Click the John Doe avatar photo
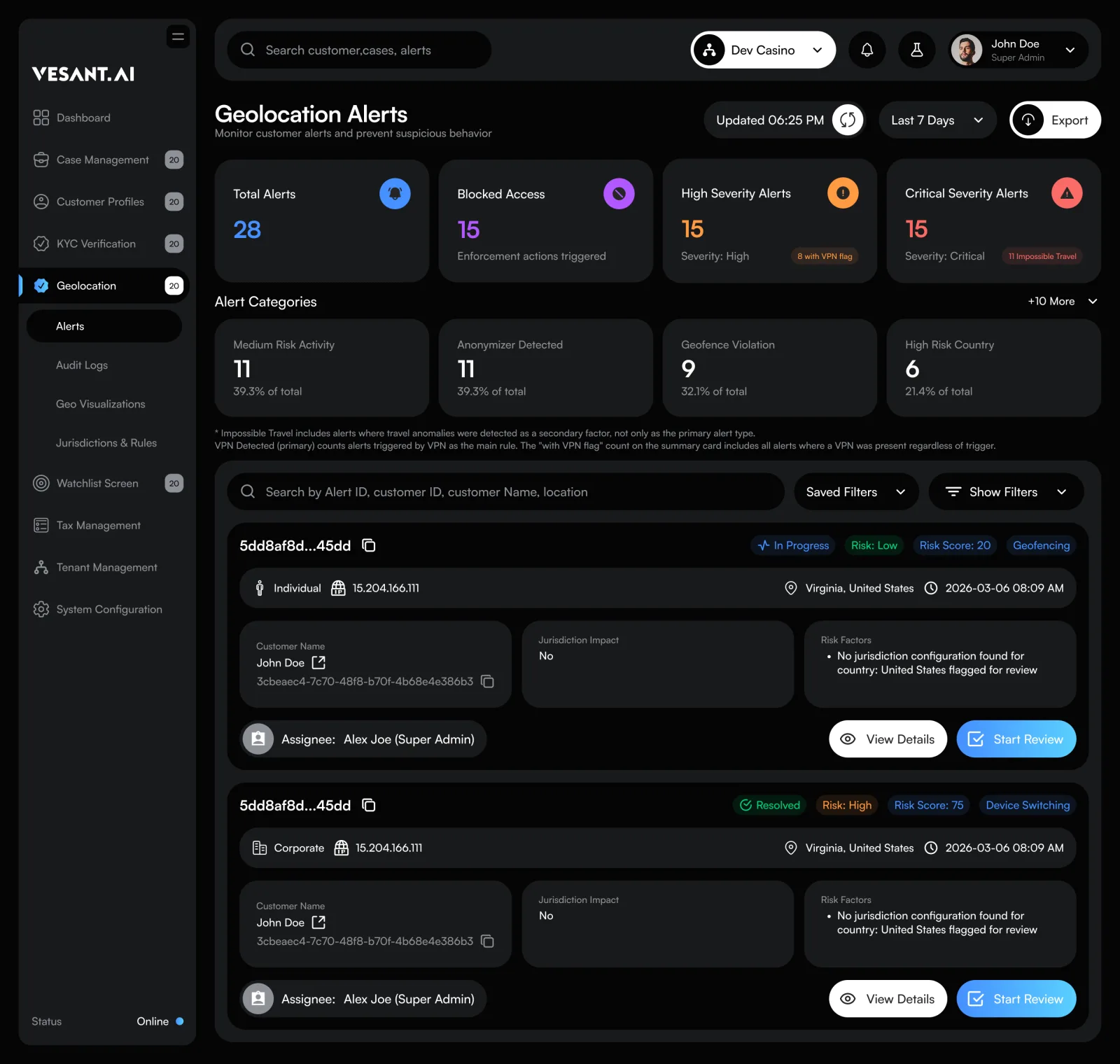 point(967,50)
